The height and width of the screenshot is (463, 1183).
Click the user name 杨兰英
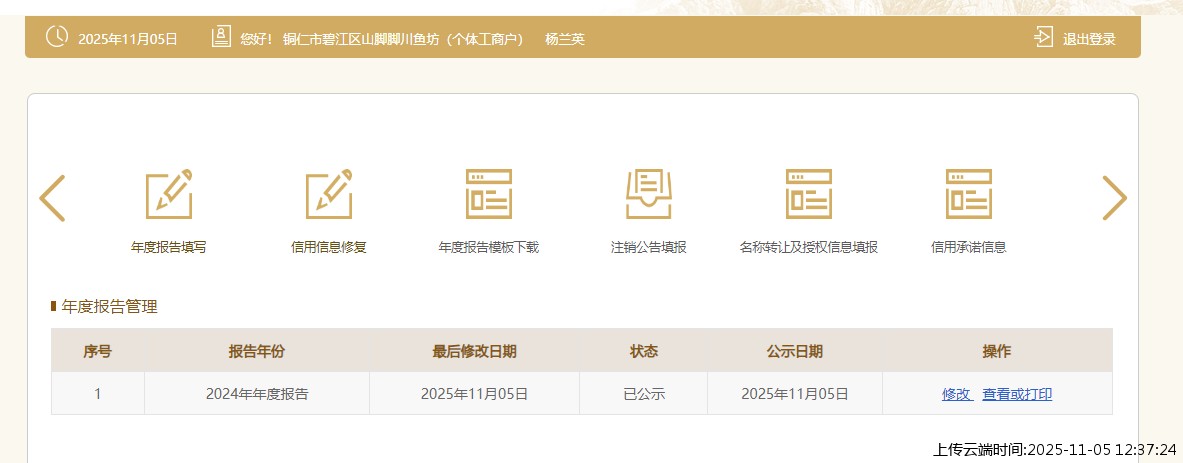(x=564, y=39)
